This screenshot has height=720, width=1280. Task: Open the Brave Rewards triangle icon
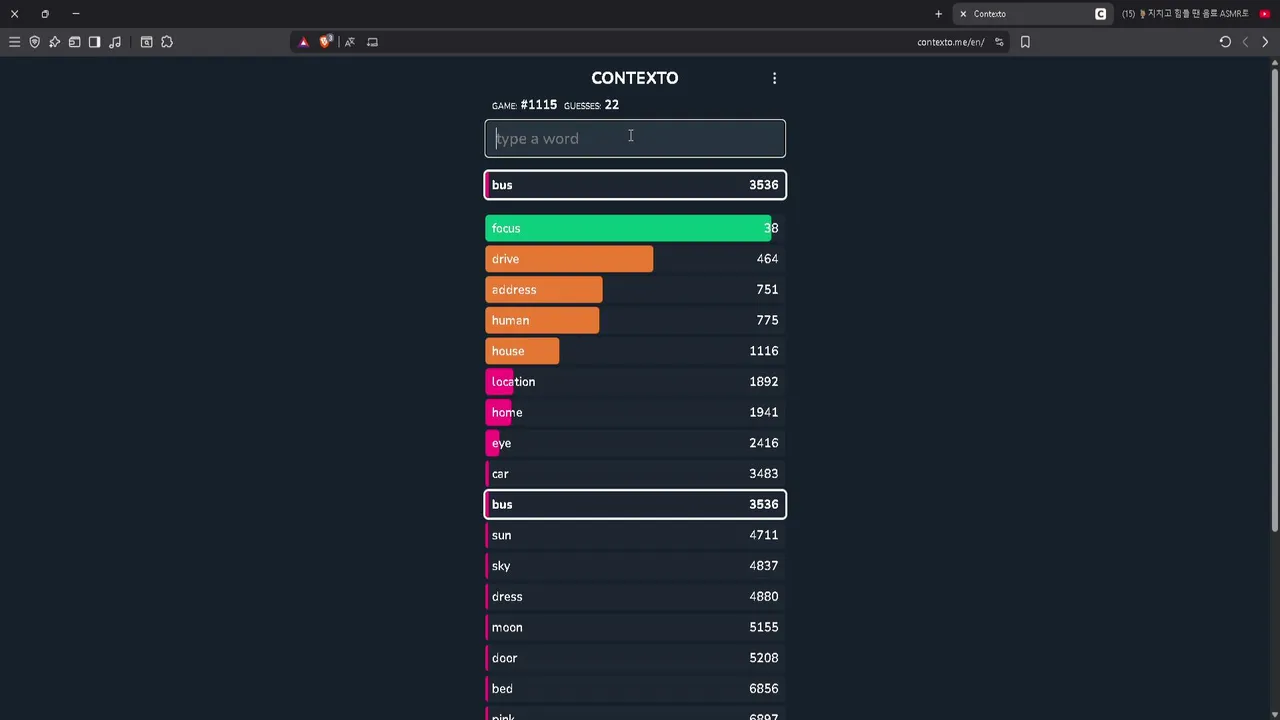304,42
